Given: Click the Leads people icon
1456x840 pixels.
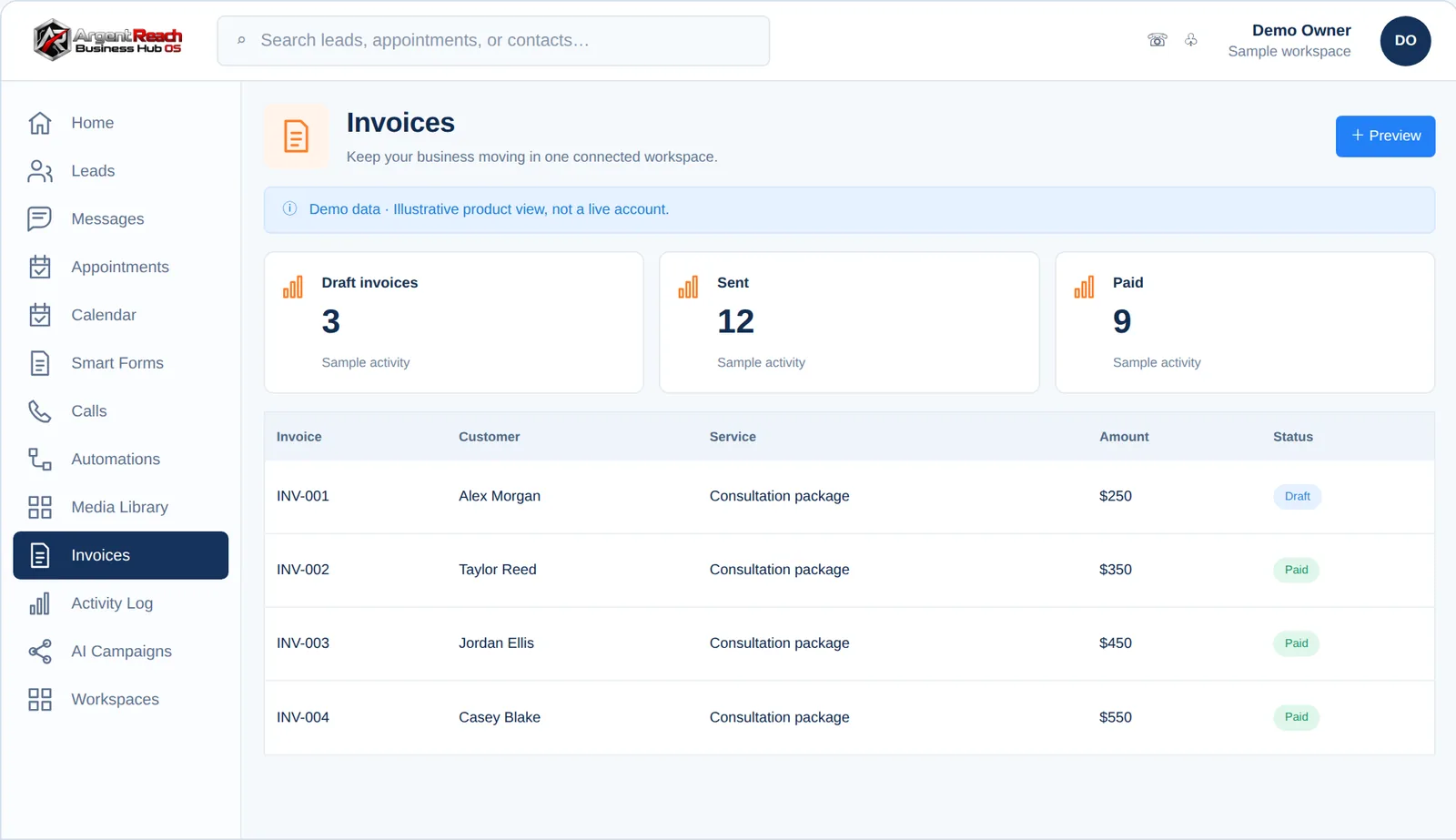Looking at the screenshot, I should click(x=40, y=171).
